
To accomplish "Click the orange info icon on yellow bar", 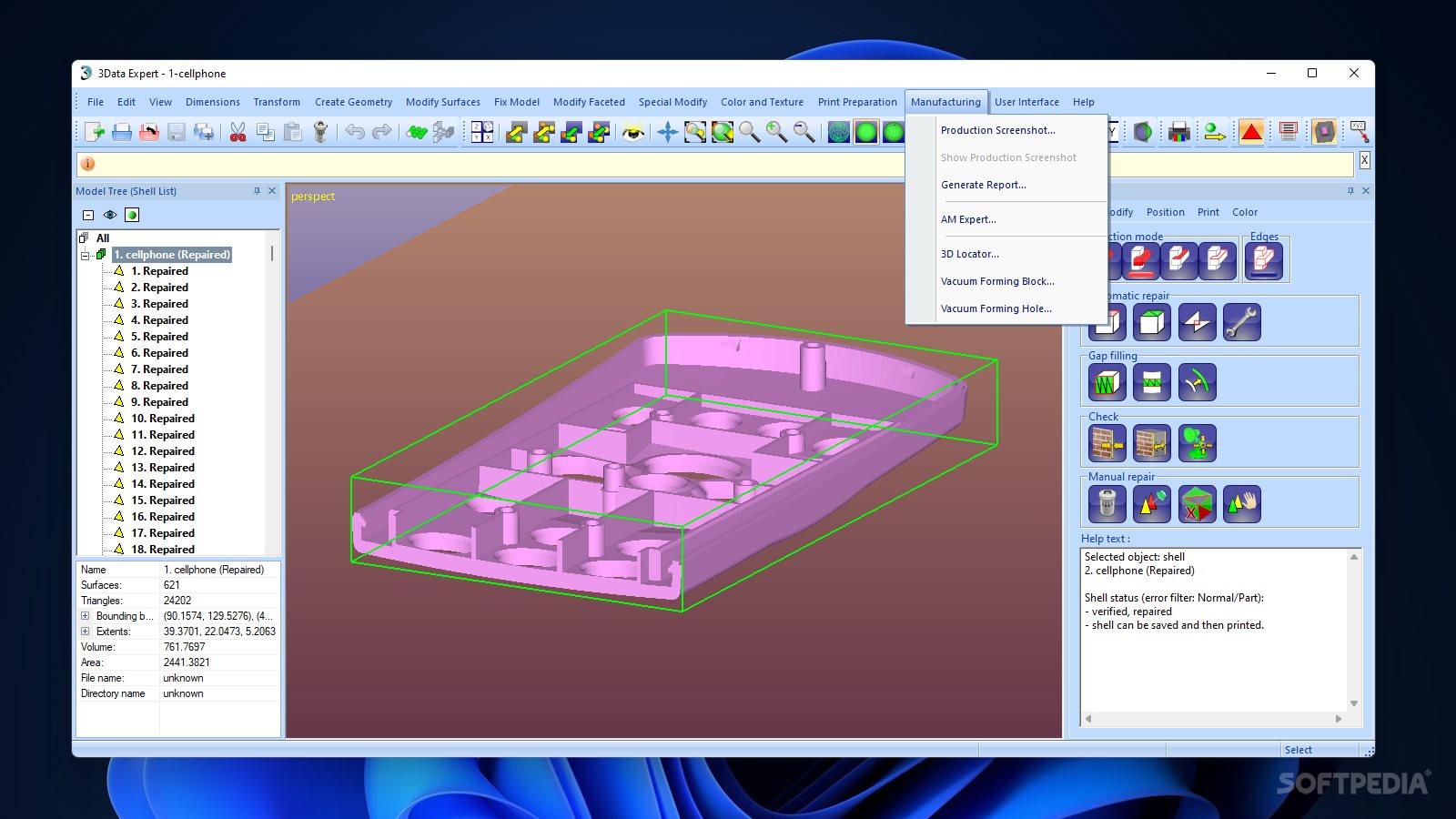I will (88, 164).
